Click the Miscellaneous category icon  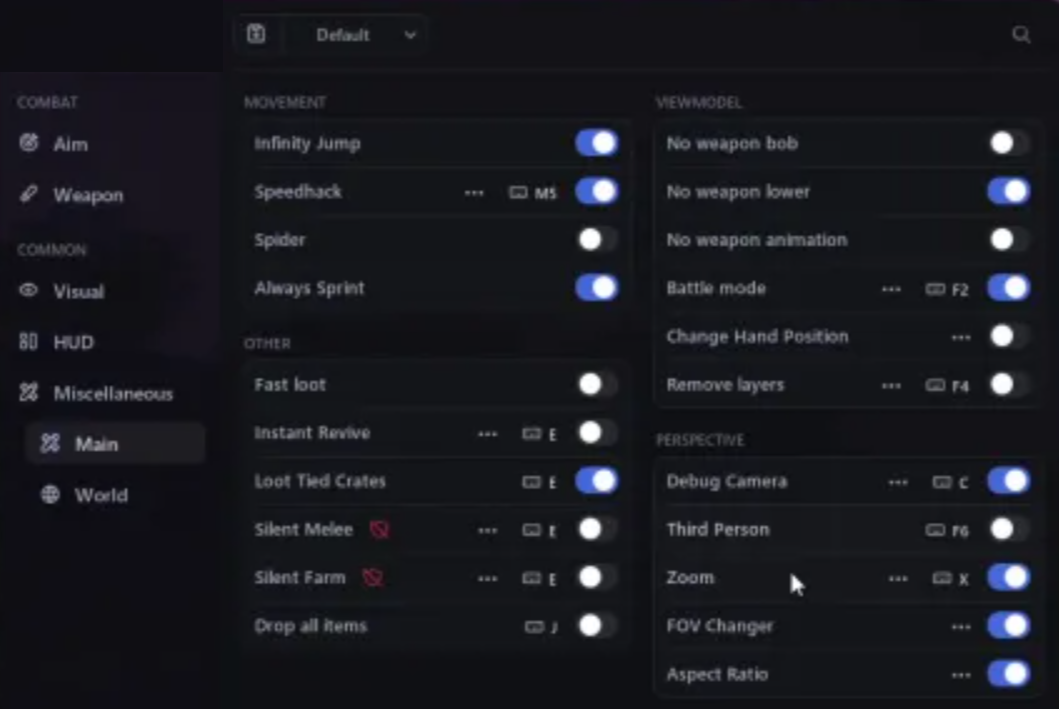tap(29, 393)
